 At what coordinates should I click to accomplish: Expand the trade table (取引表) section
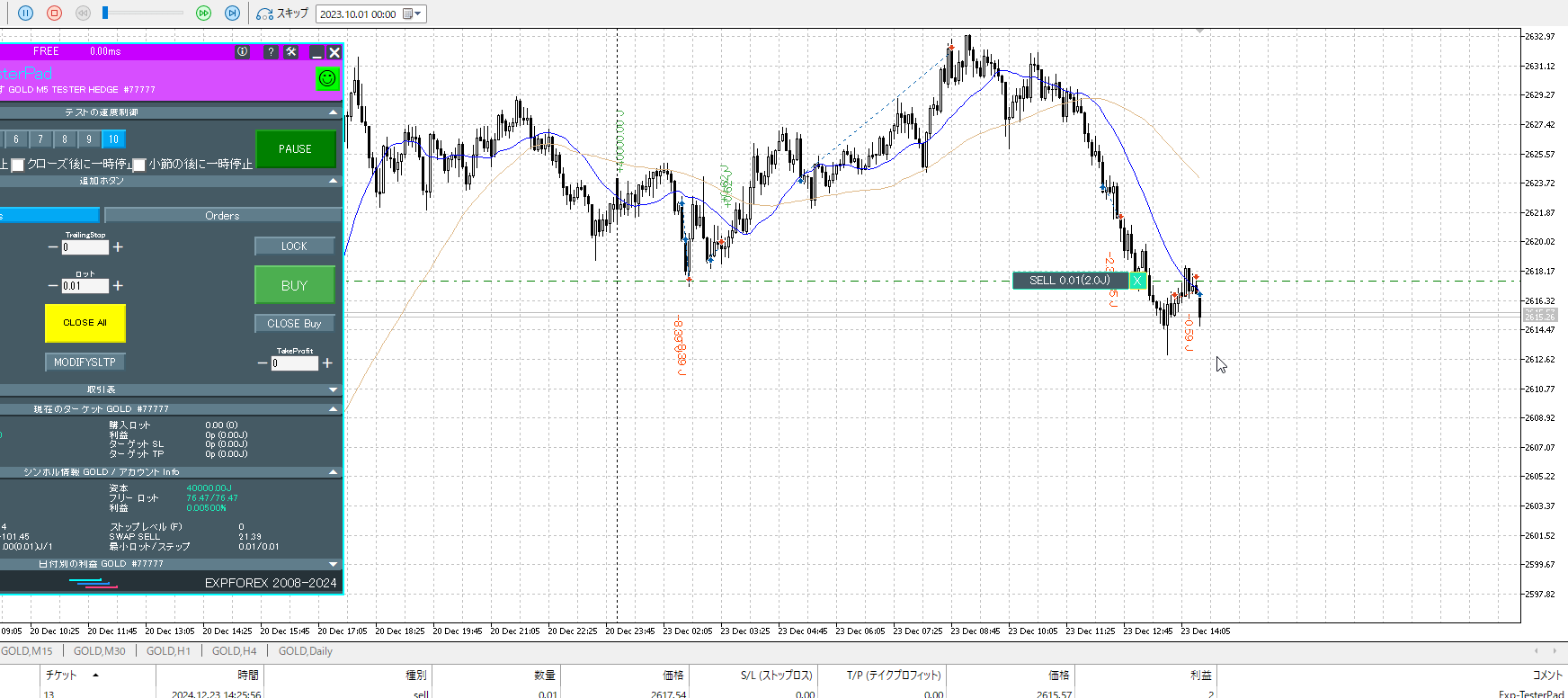pyautogui.click(x=334, y=389)
